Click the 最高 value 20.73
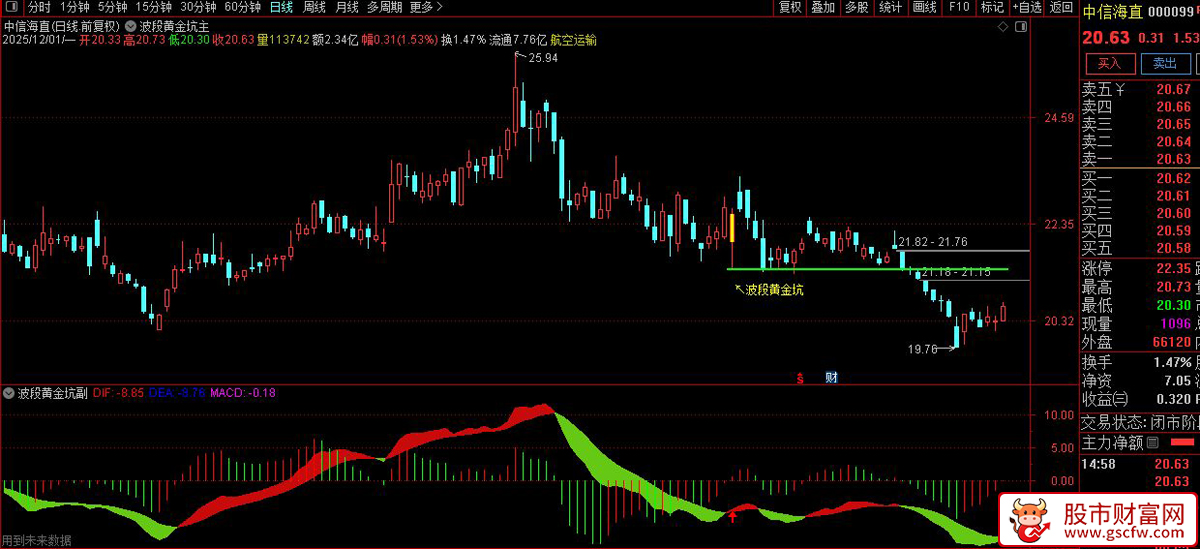 [x=1173, y=287]
